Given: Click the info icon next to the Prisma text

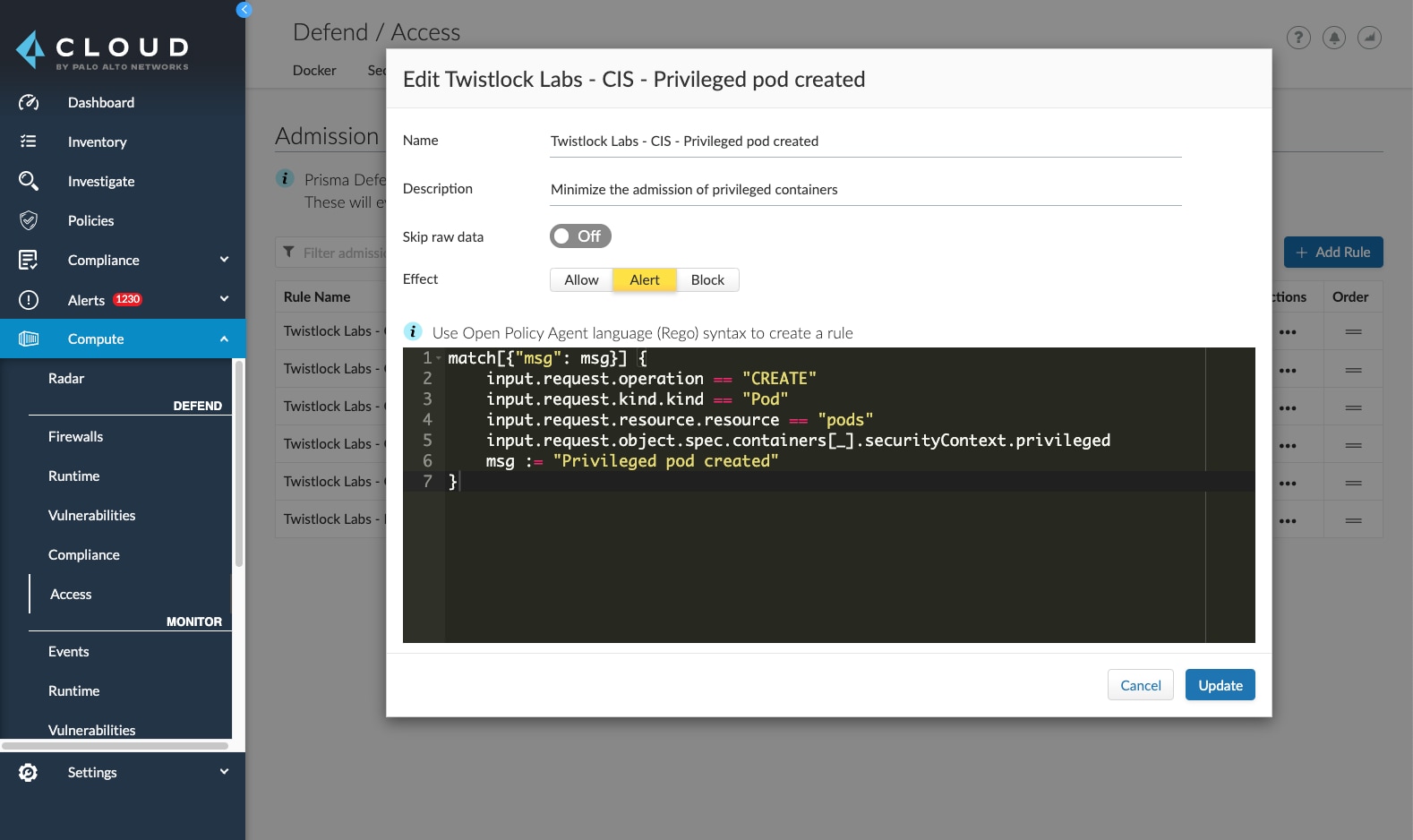Looking at the screenshot, I should 285,178.
